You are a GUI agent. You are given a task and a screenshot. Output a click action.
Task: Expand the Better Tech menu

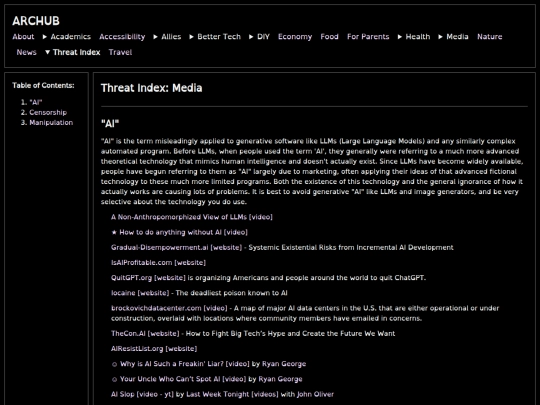215,37
